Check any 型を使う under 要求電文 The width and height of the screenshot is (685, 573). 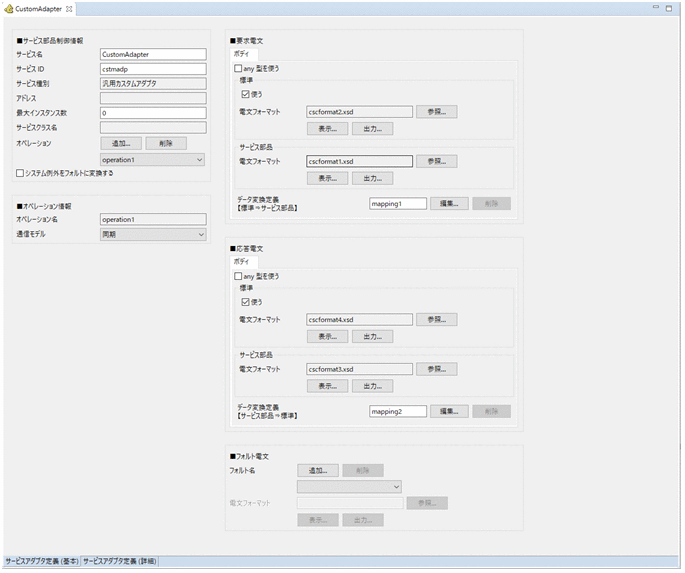236,69
